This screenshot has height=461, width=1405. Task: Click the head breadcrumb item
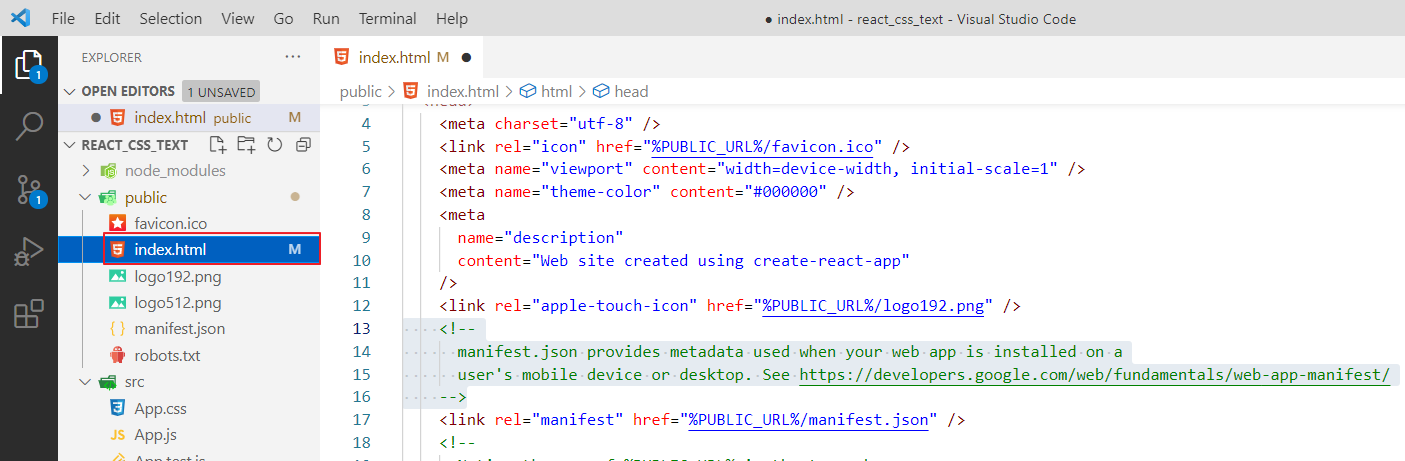coord(631,91)
